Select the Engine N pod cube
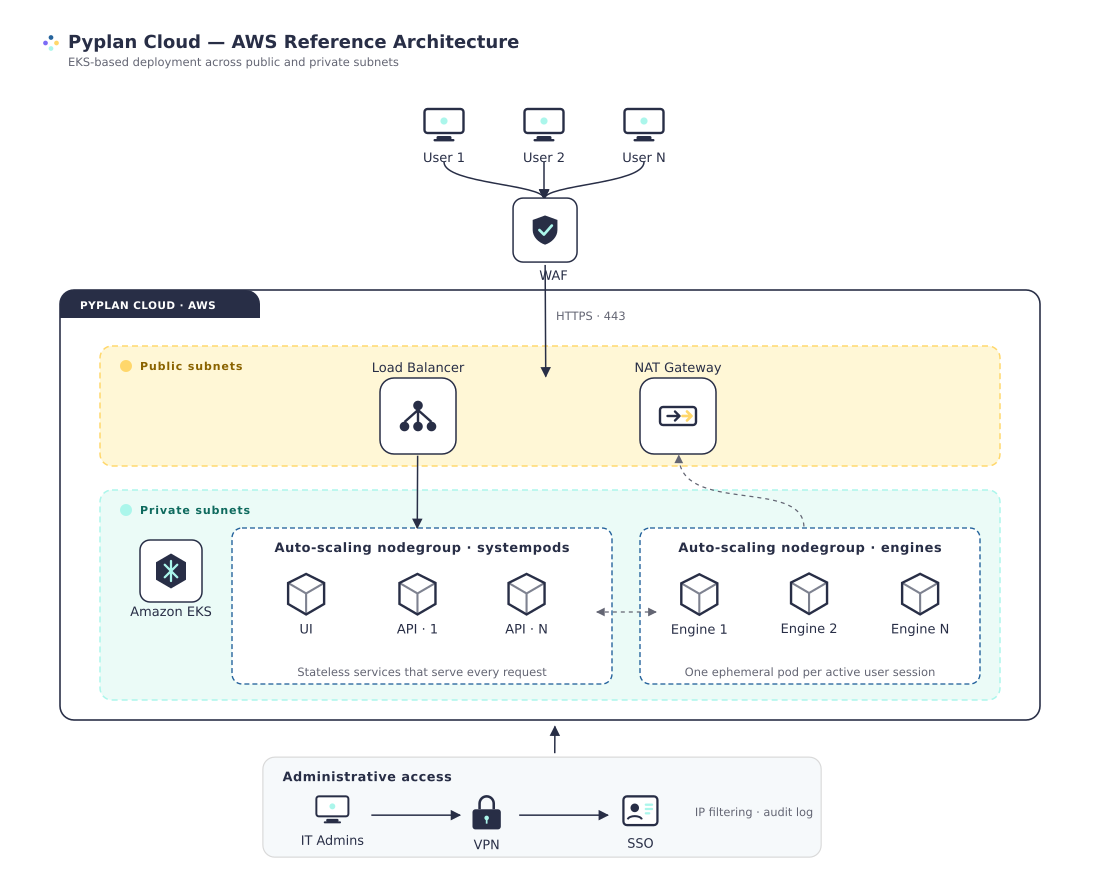This screenshot has height=880, width=1100. click(x=920, y=594)
